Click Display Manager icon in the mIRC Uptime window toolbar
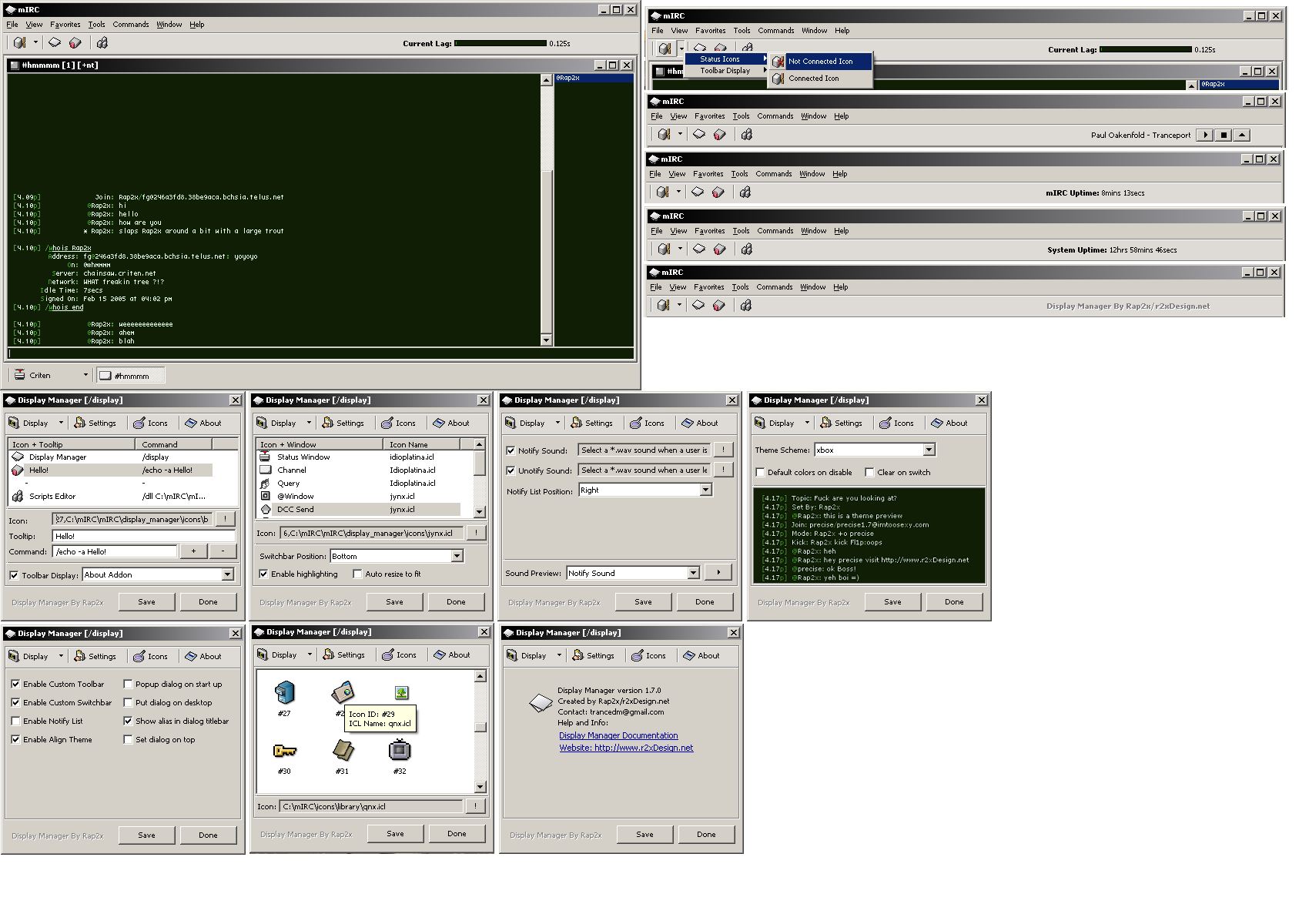This screenshot has width=1309, height=924. click(698, 192)
